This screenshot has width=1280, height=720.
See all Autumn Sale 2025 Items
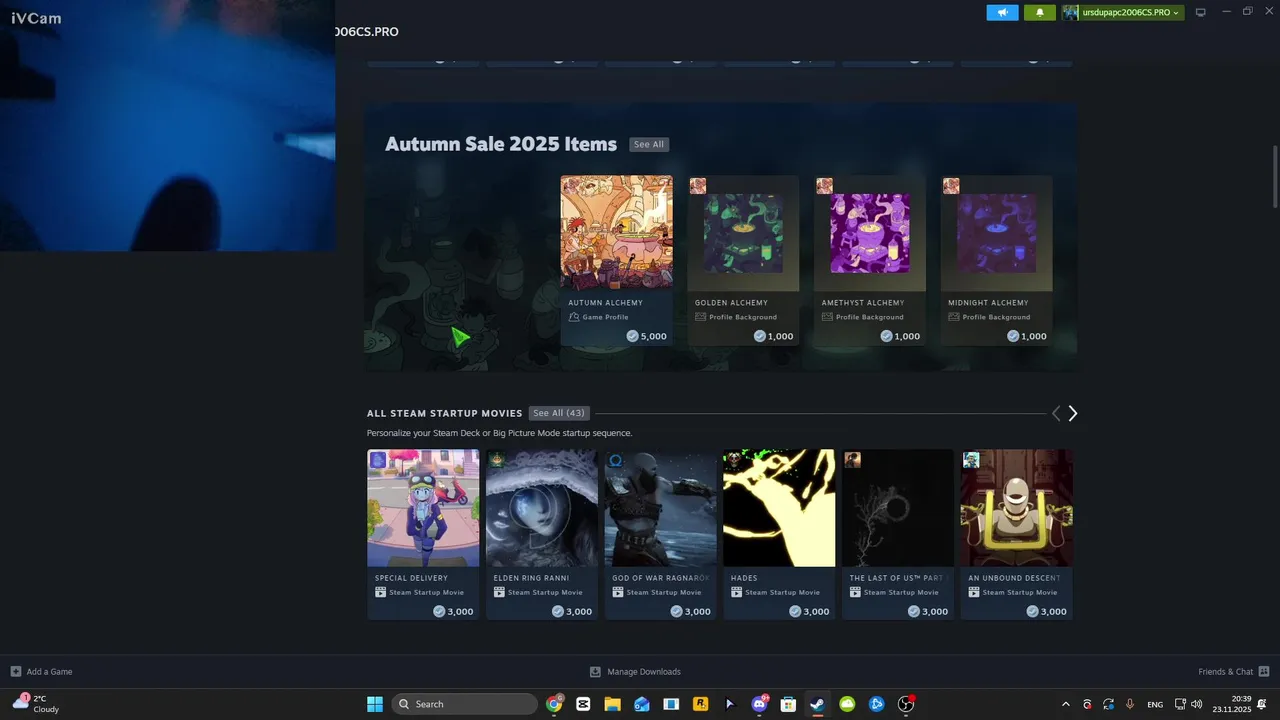[x=649, y=144]
